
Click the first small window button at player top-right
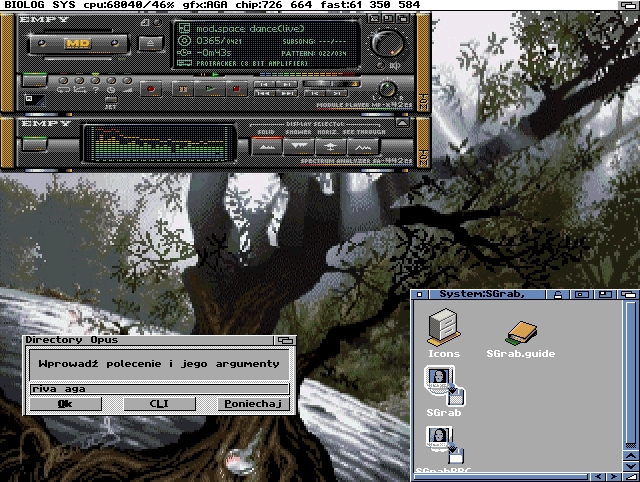[374, 18]
